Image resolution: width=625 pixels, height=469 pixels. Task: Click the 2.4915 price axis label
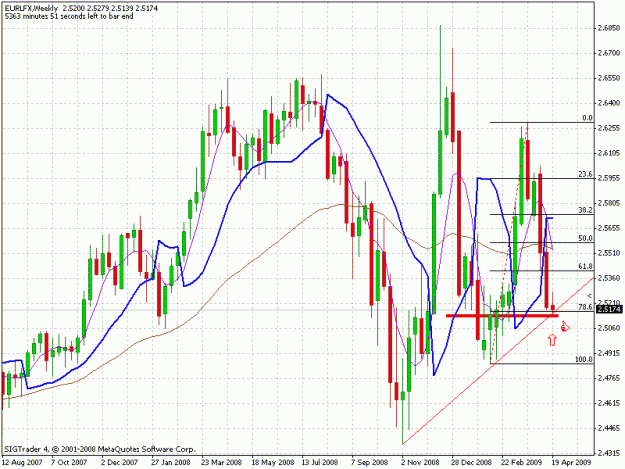(x=609, y=353)
